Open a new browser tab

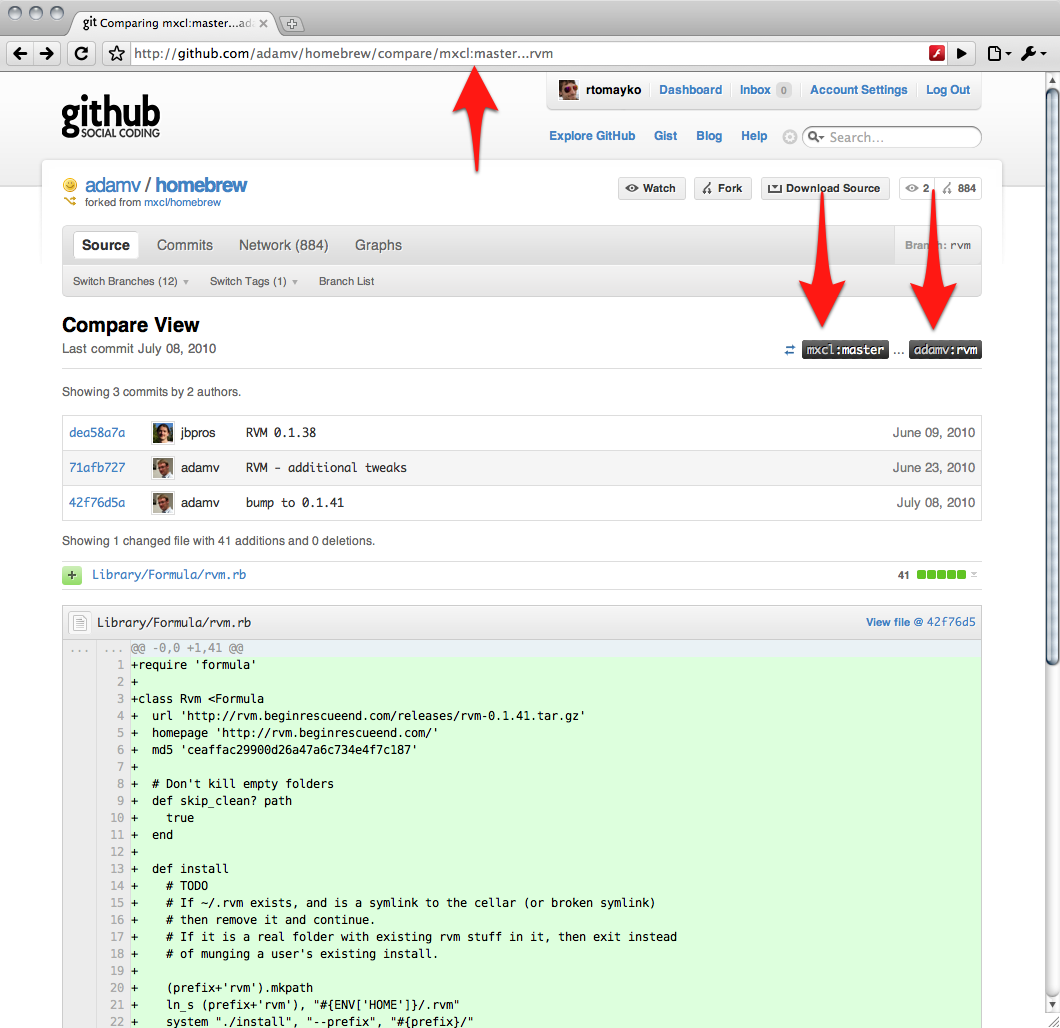(294, 23)
